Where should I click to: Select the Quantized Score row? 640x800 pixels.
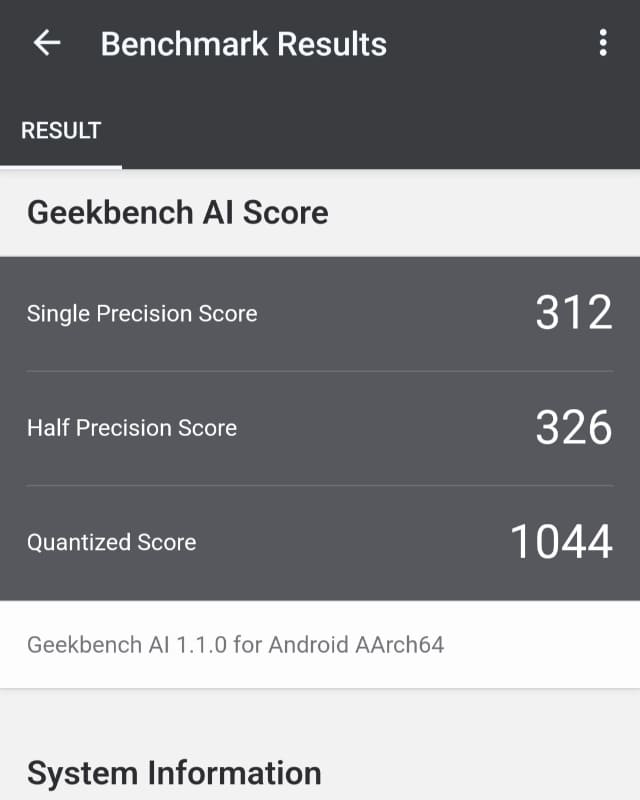tap(320, 543)
